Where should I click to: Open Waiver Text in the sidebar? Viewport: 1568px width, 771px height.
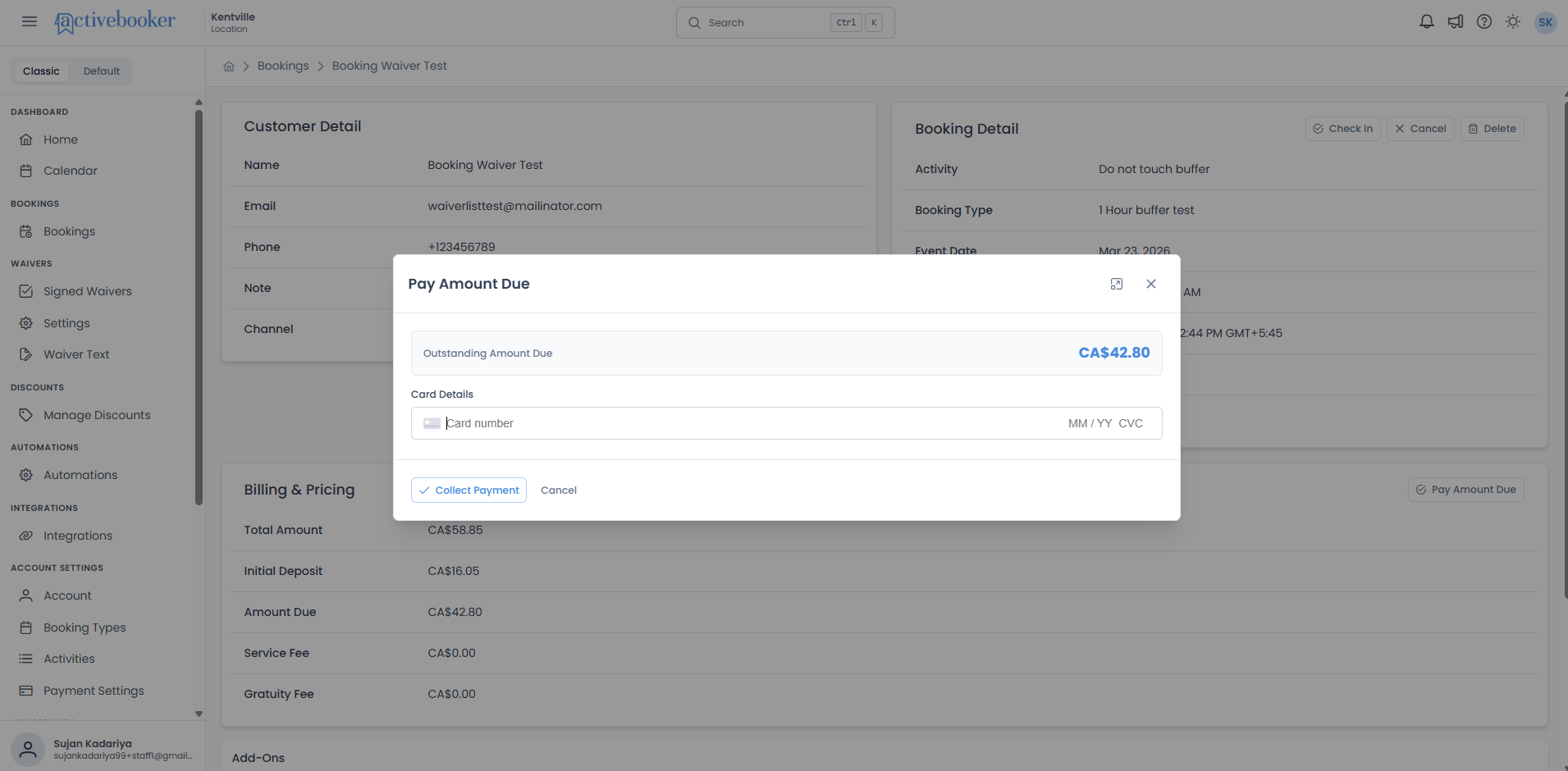pyautogui.click(x=76, y=354)
